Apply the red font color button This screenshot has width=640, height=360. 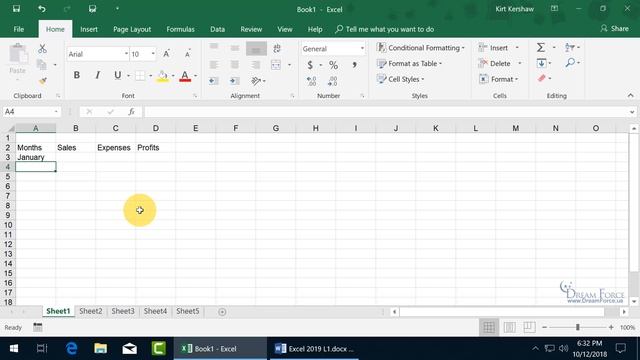(x=185, y=76)
